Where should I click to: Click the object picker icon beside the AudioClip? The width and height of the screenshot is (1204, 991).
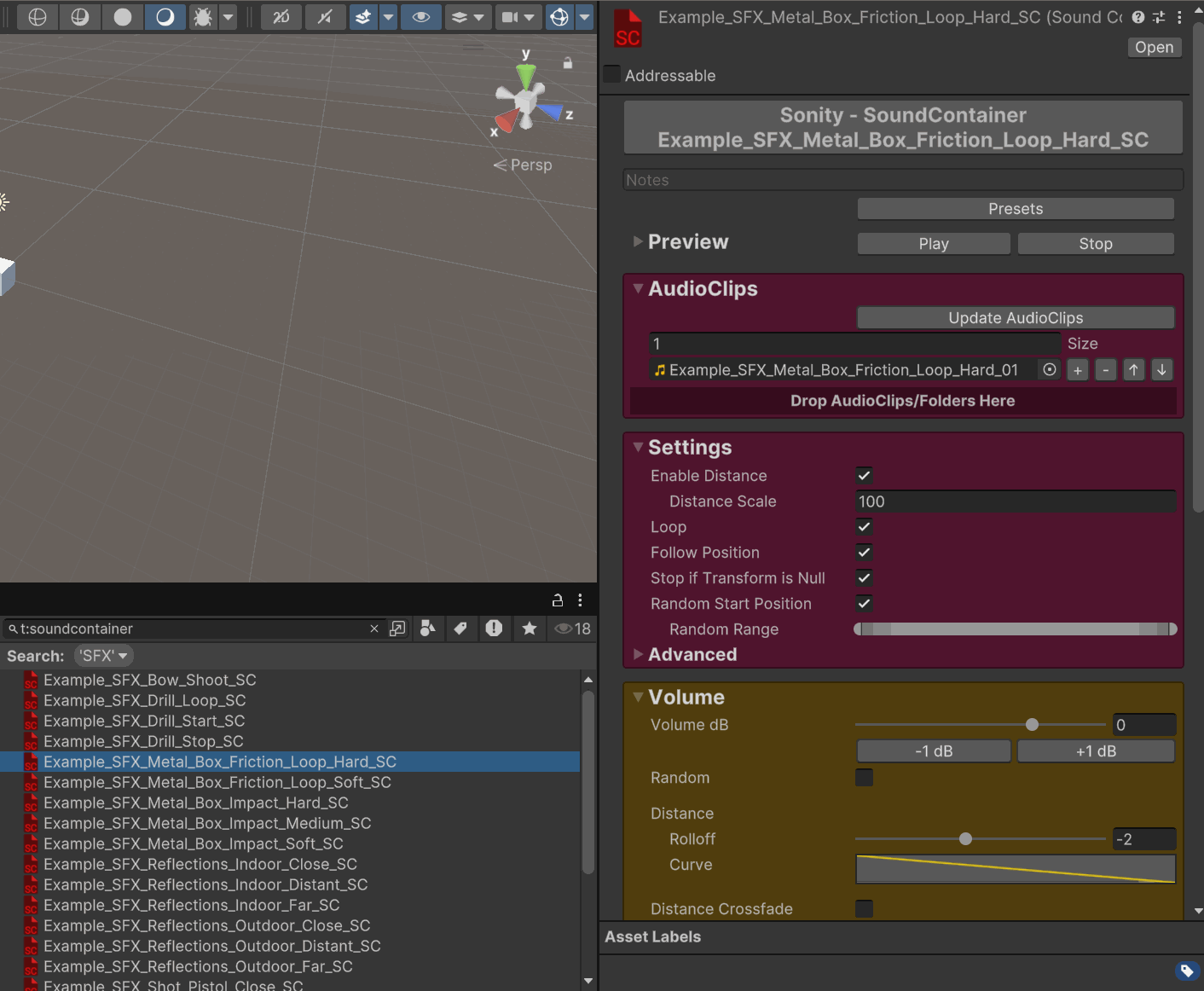click(1050, 369)
